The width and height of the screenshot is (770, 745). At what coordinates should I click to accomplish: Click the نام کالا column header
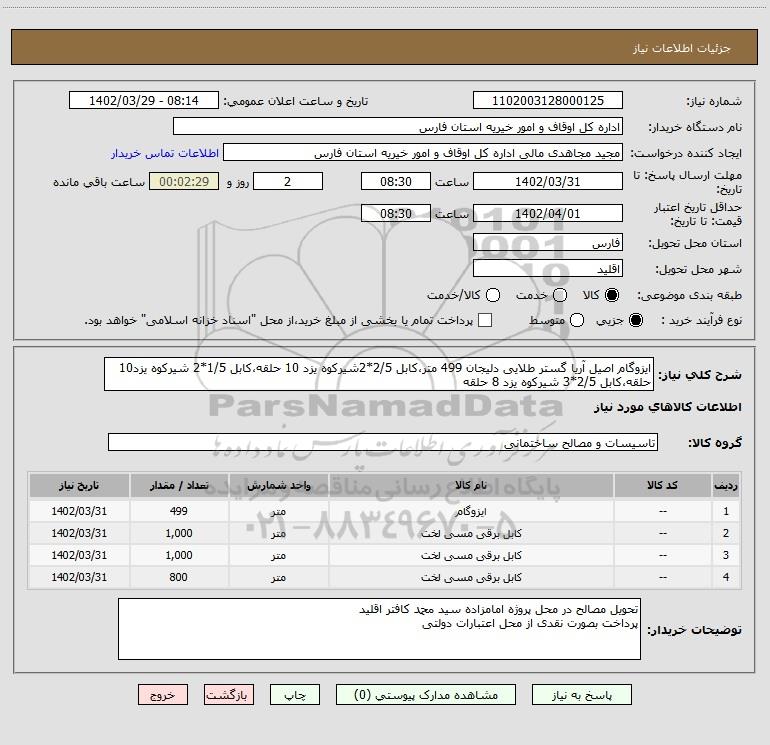471,485
